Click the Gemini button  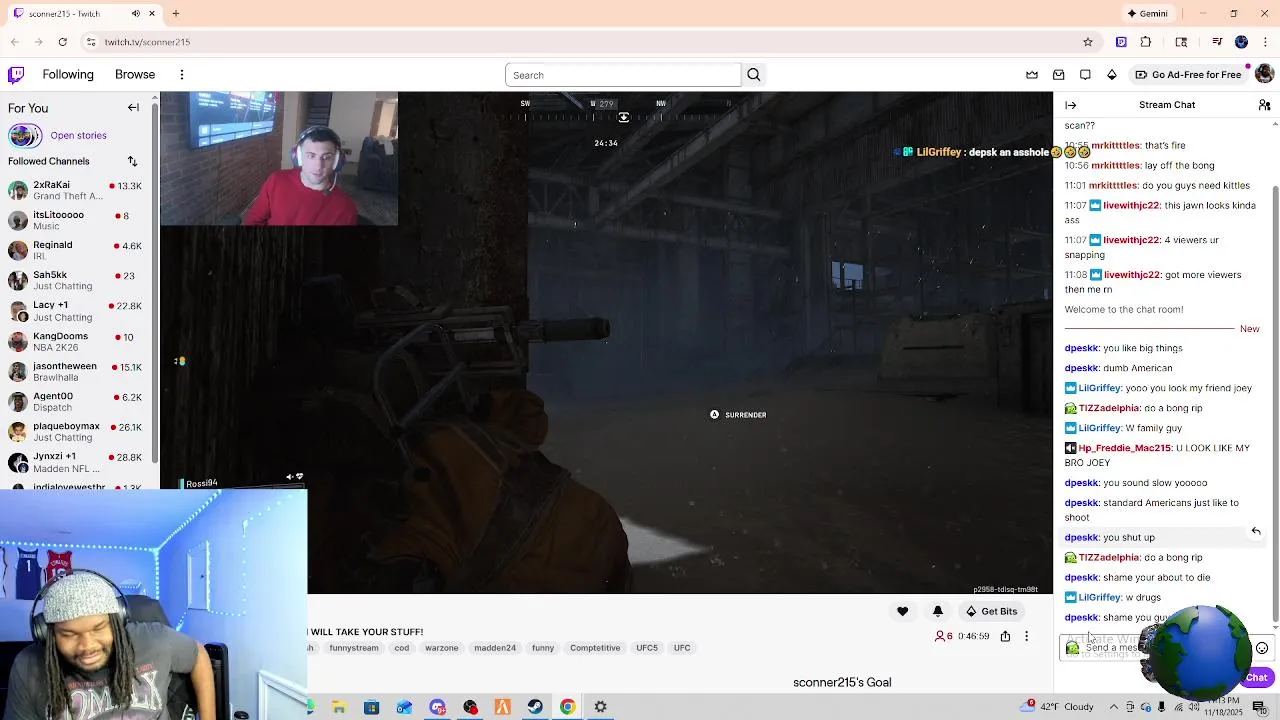[x=1147, y=14]
